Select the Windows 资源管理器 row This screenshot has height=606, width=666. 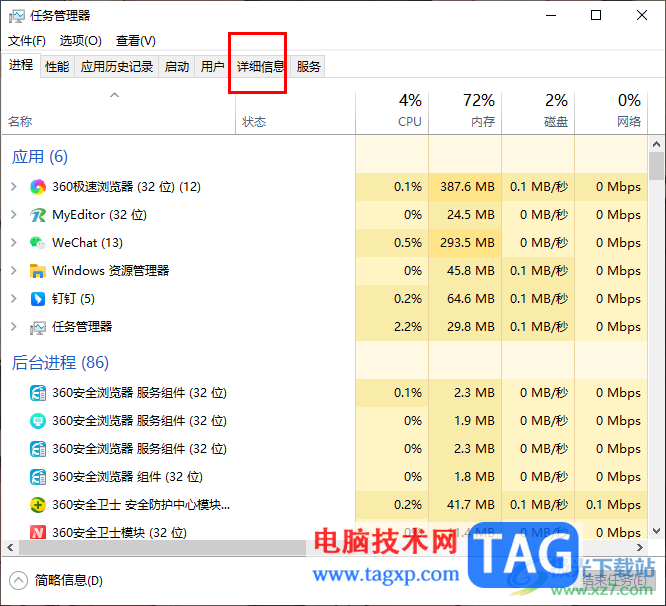pos(325,271)
